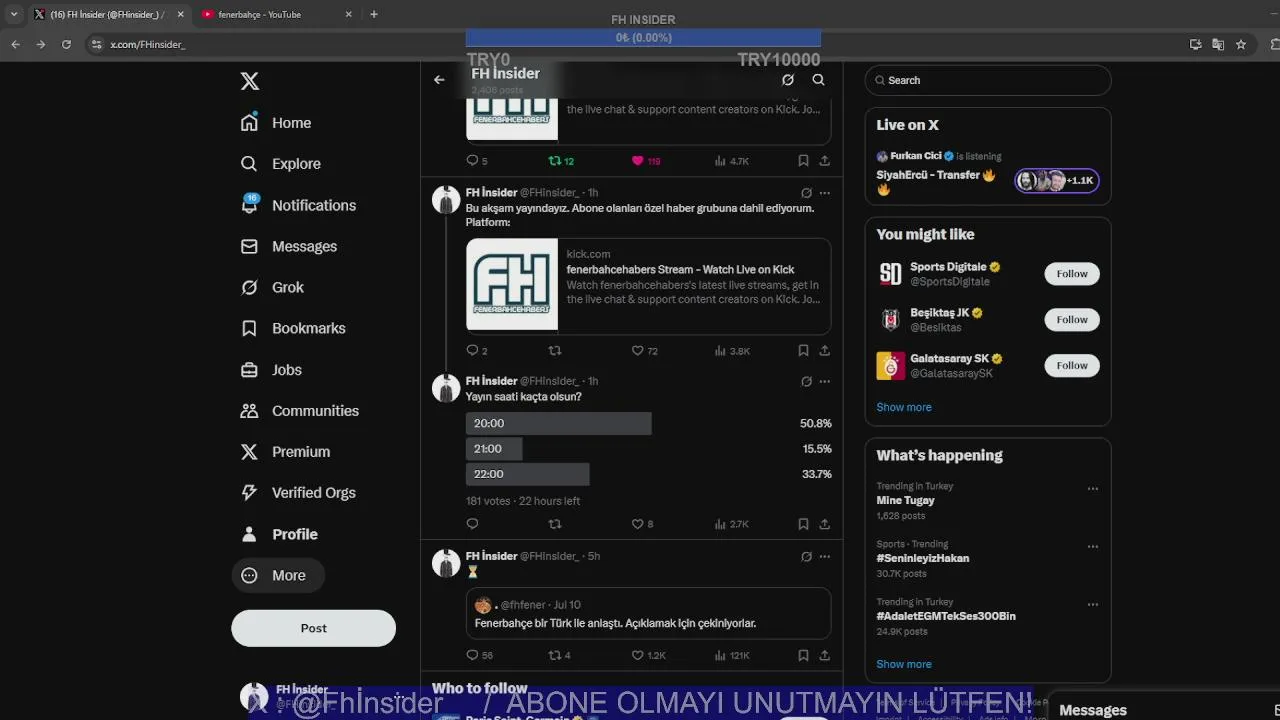Open options for Mine Tugay trend
Image resolution: width=1280 pixels, height=720 pixels.
click(x=1093, y=489)
